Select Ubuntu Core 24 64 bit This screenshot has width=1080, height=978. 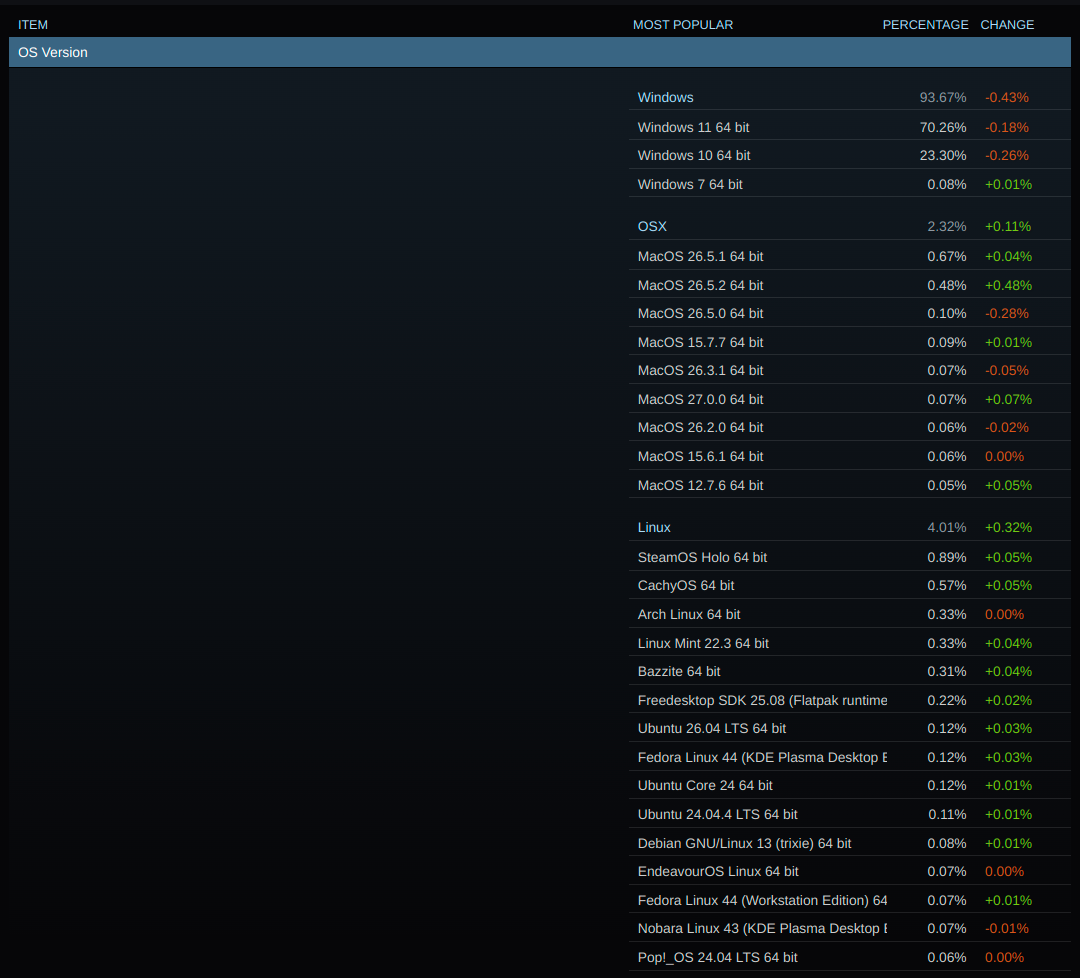click(849, 786)
